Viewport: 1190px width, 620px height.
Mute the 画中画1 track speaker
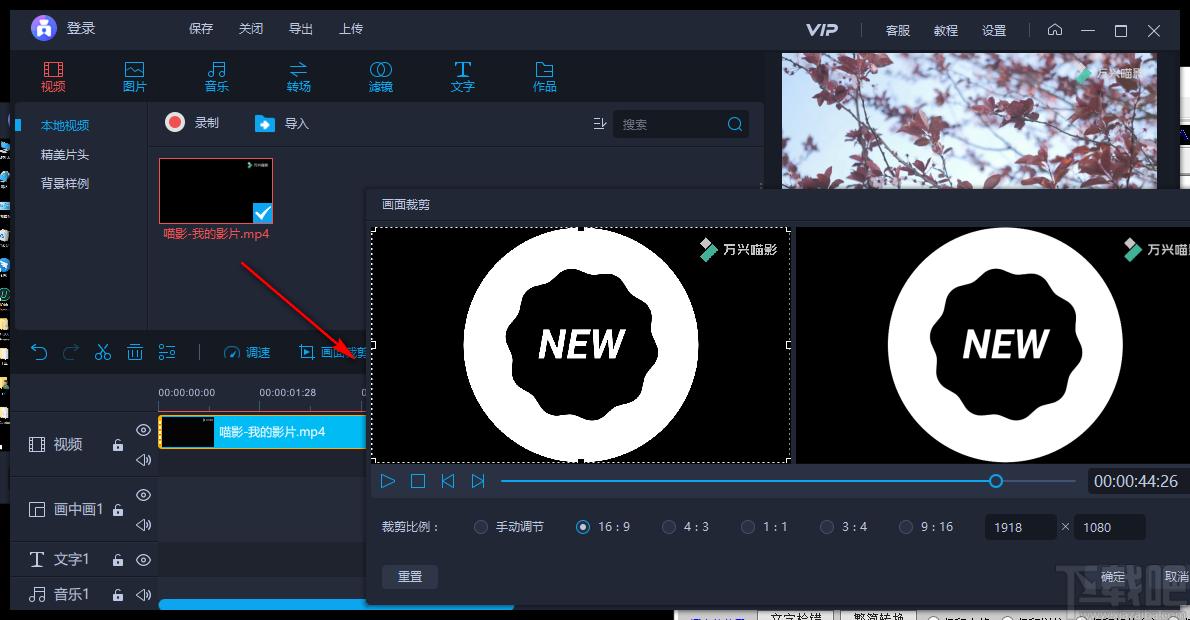143,525
